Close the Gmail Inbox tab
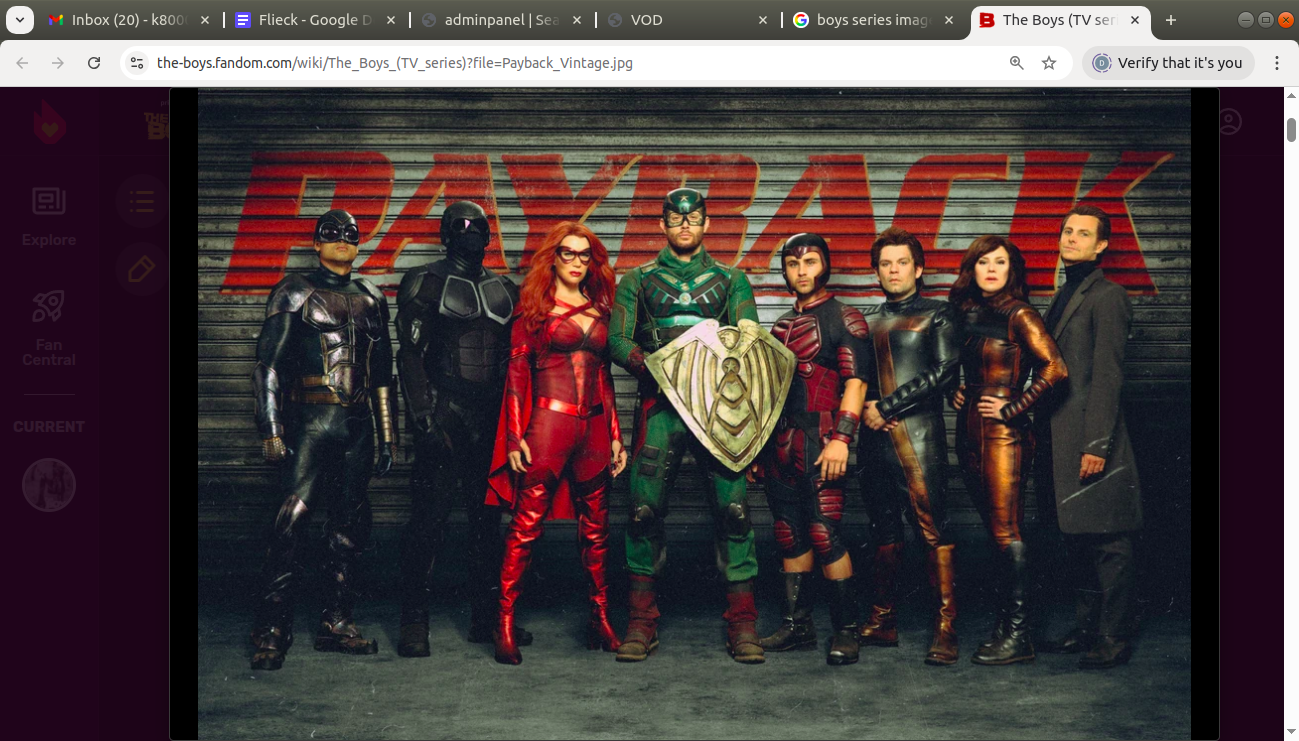 [204, 20]
